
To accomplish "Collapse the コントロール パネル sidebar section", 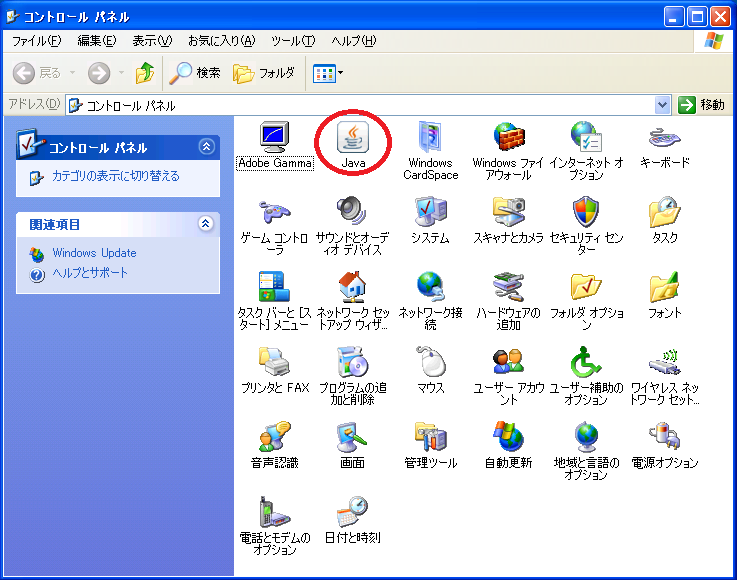I will click(x=207, y=147).
